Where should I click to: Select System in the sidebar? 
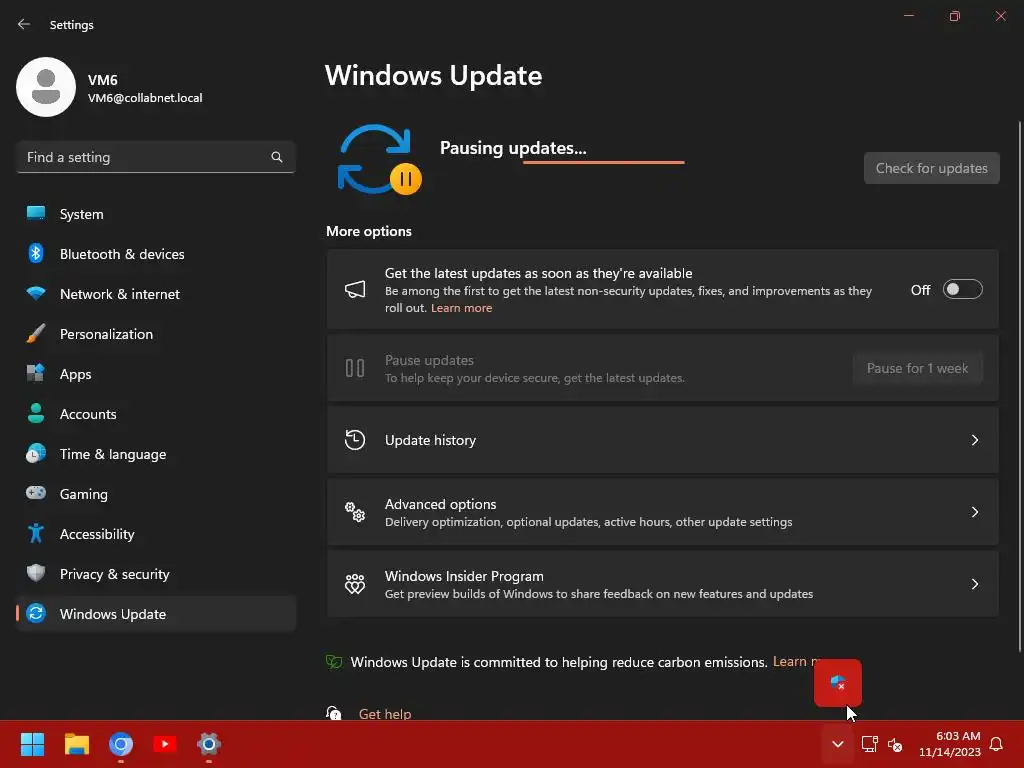click(x=156, y=214)
